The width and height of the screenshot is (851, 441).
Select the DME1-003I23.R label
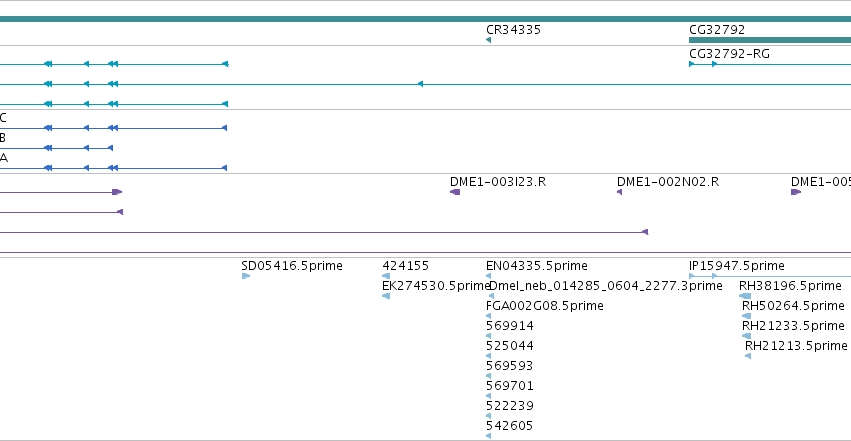[x=498, y=182]
